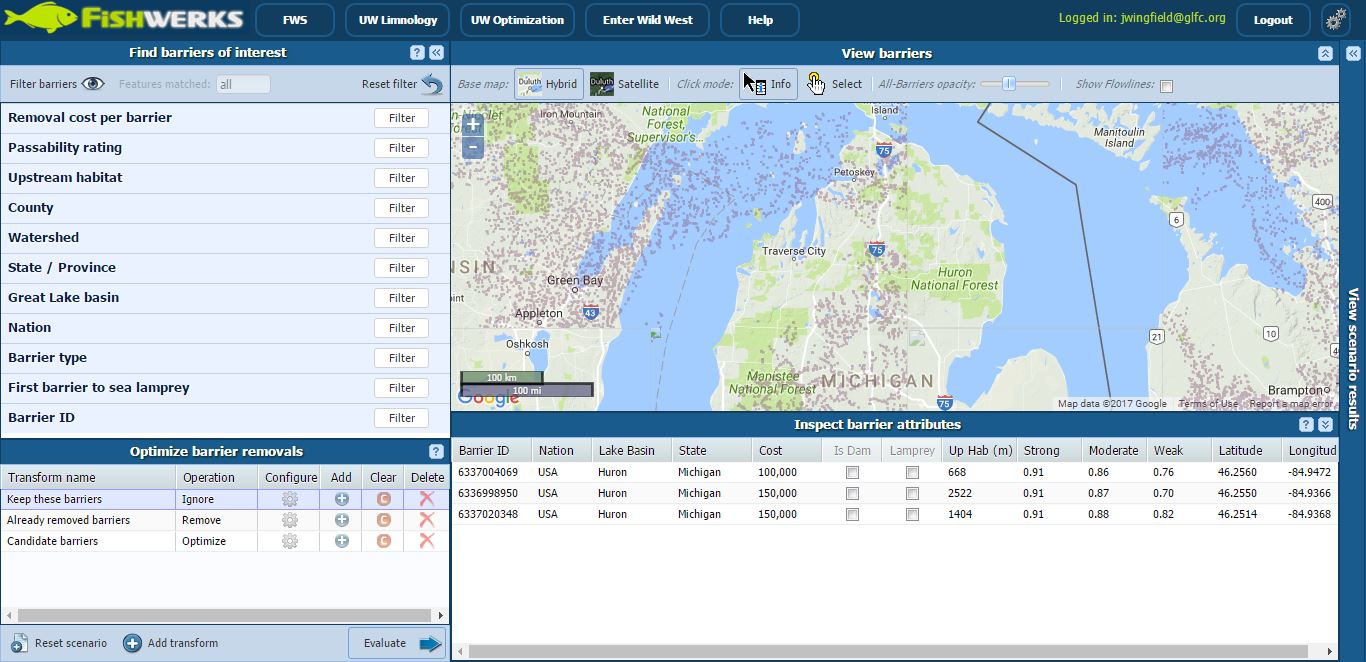
Task: Delete the Candidate barriers transform
Action: [x=426, y=540]
